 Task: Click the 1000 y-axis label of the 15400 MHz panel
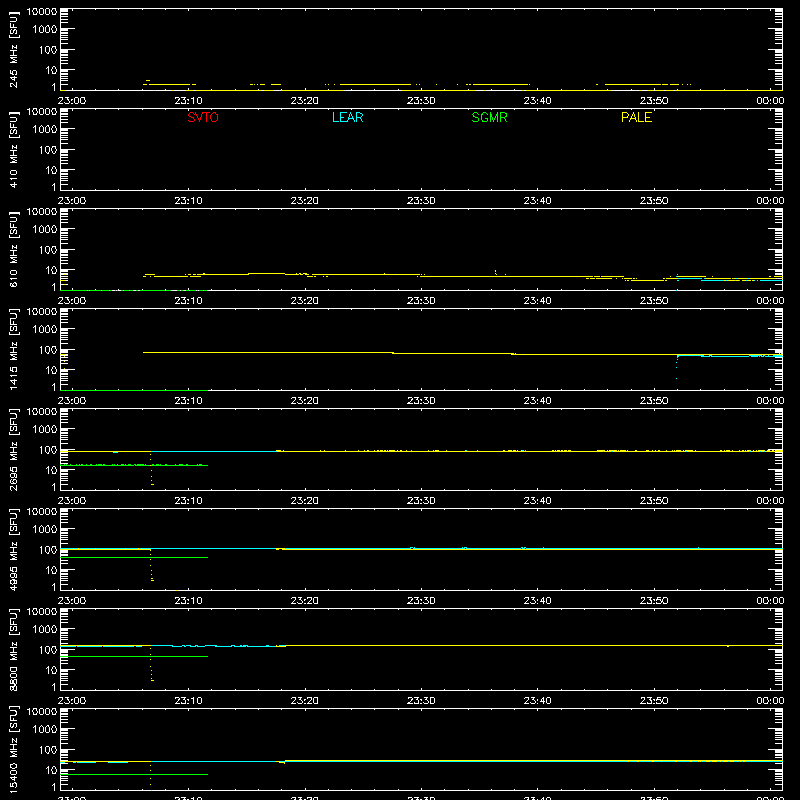pyautogui.click(x=45, y=730)
